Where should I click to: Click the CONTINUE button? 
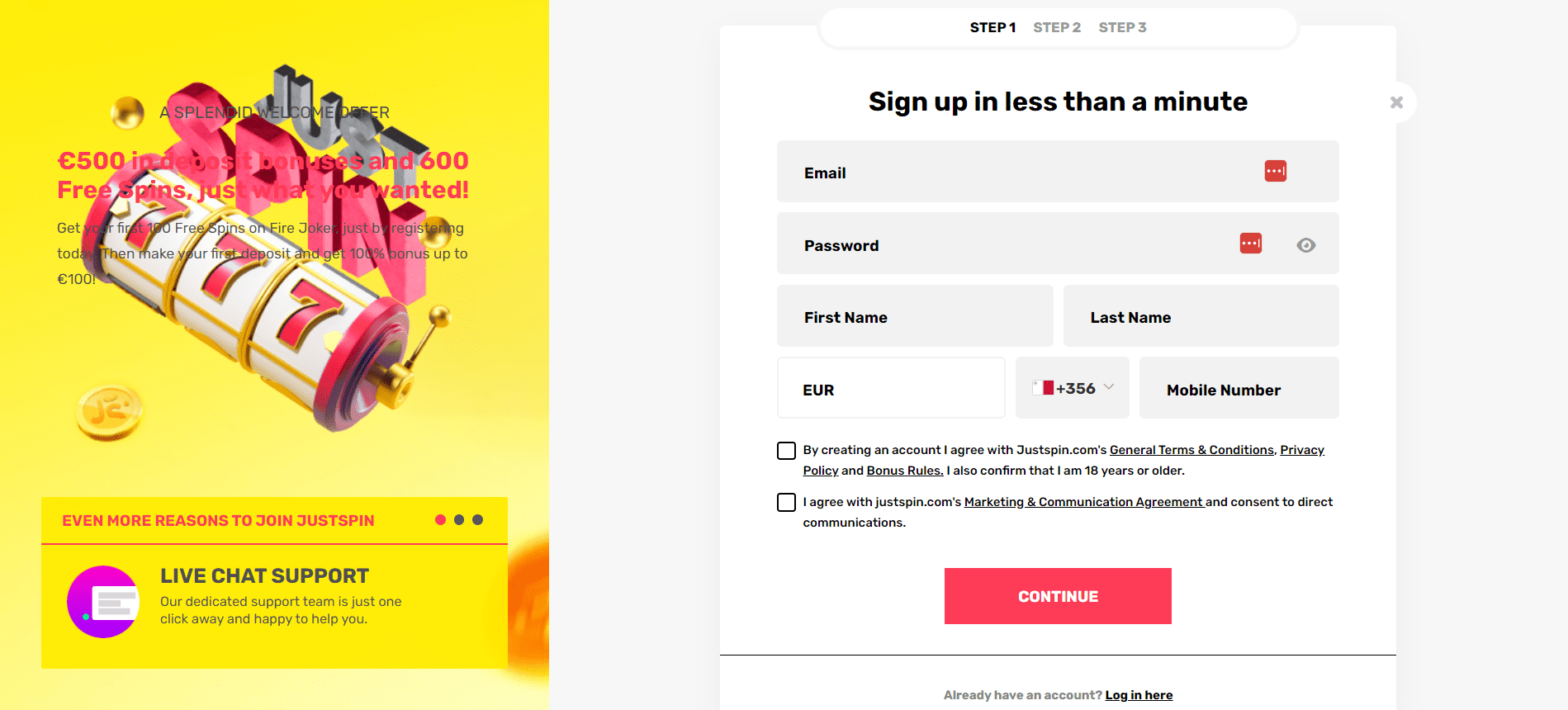coord(1058,596)
